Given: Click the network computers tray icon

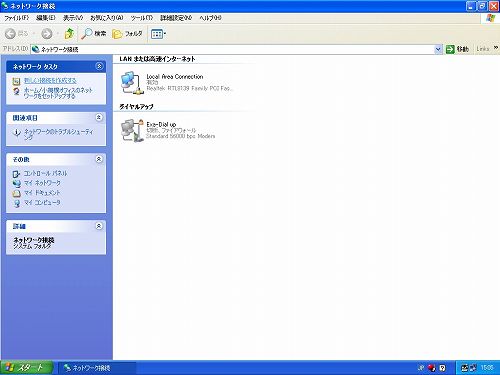Looking at the screenshot, I should pos(473,368).
